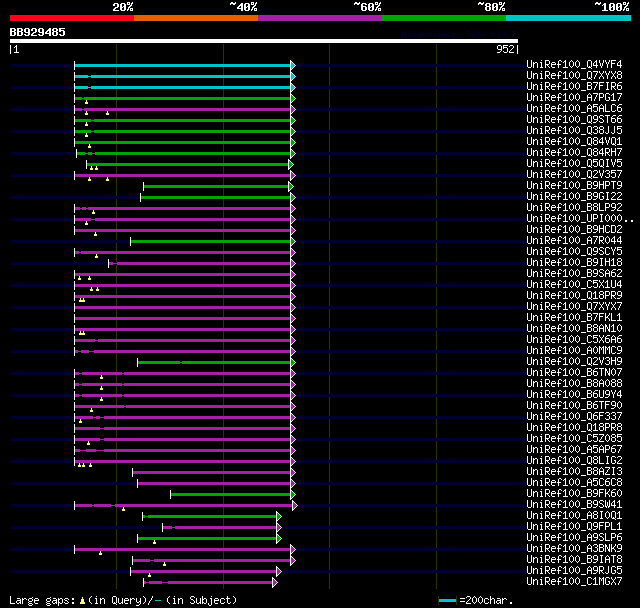Image resolution: width=640 pixels, height=608 pixels.
Task: Click UniRef100_C5X1U4 subject name
Action: pos(574,285)
